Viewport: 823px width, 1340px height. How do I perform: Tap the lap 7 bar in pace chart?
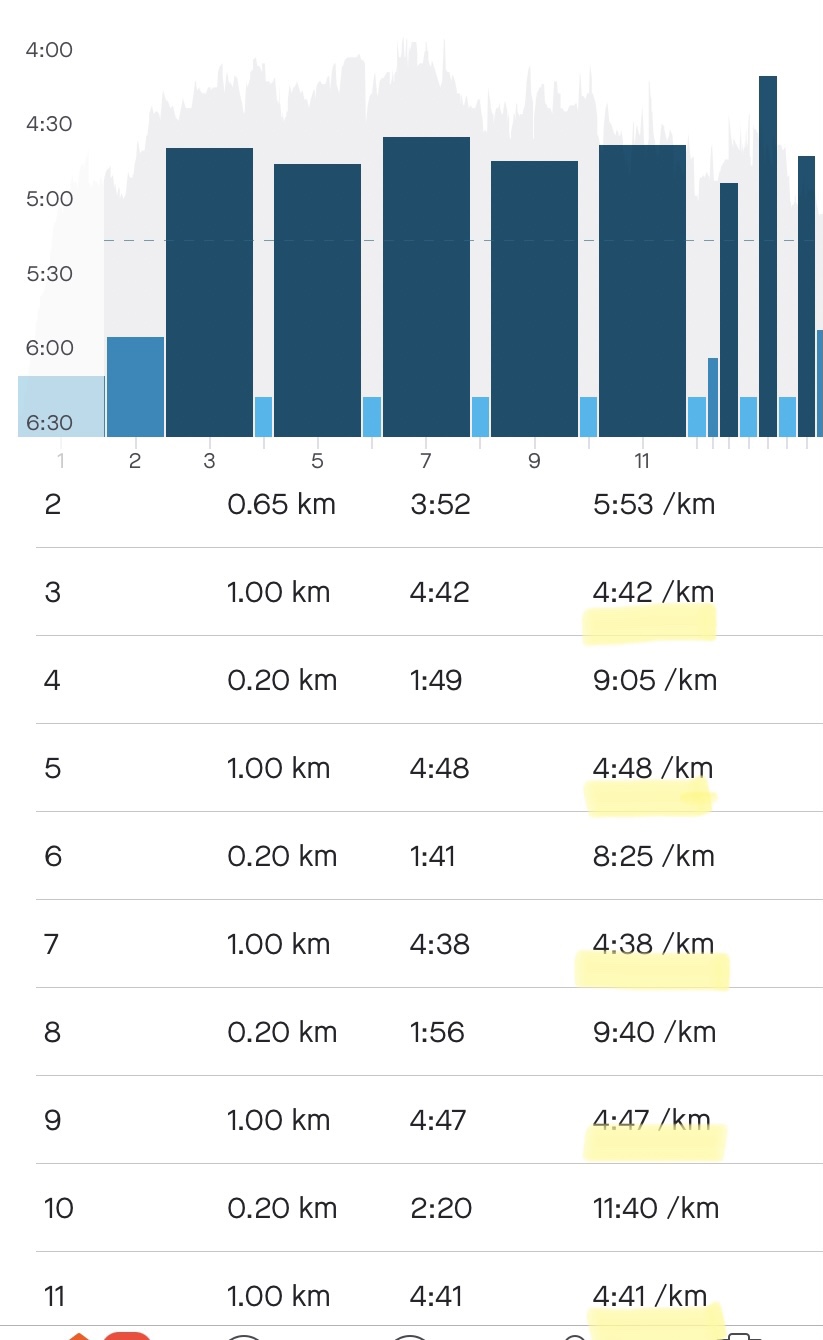[x=426, y=287]
